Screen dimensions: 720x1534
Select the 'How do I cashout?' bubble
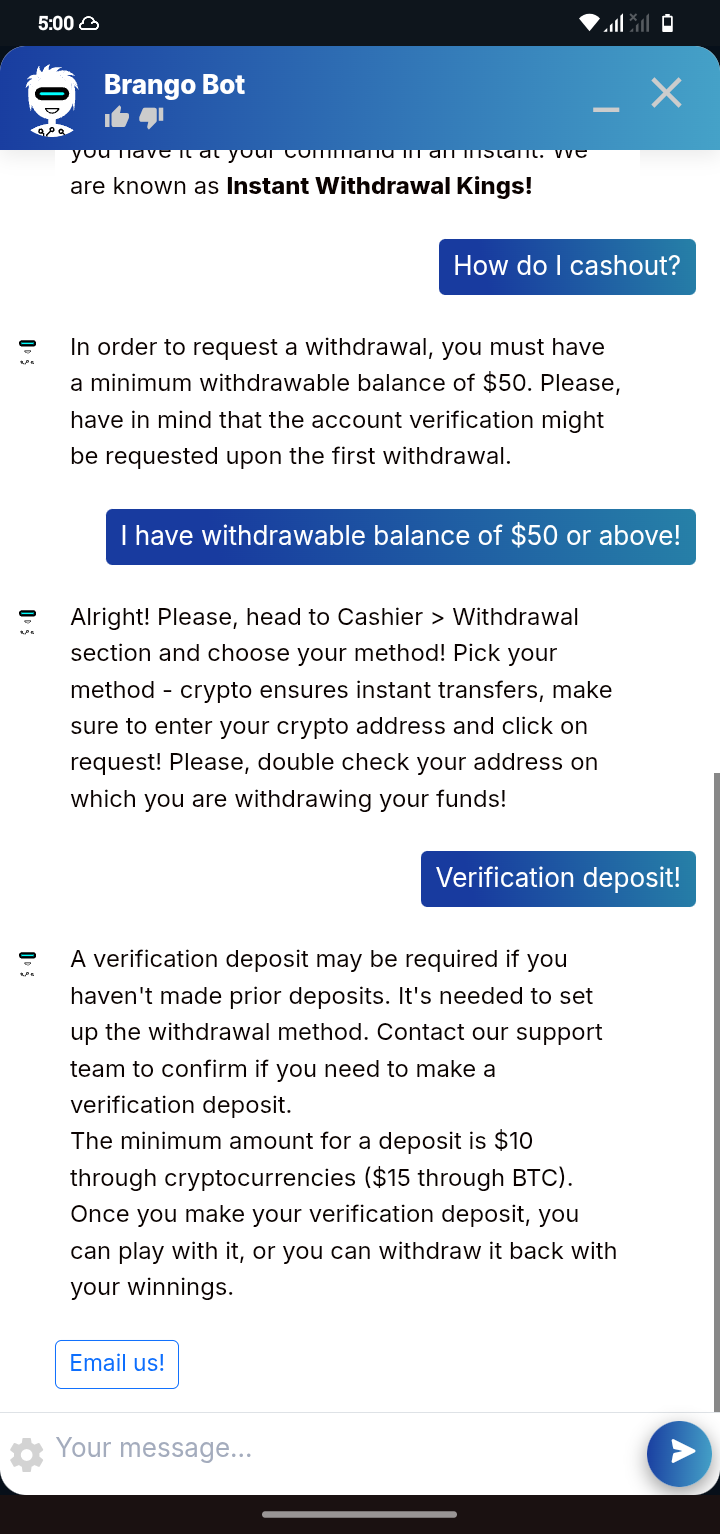point(567,266)
